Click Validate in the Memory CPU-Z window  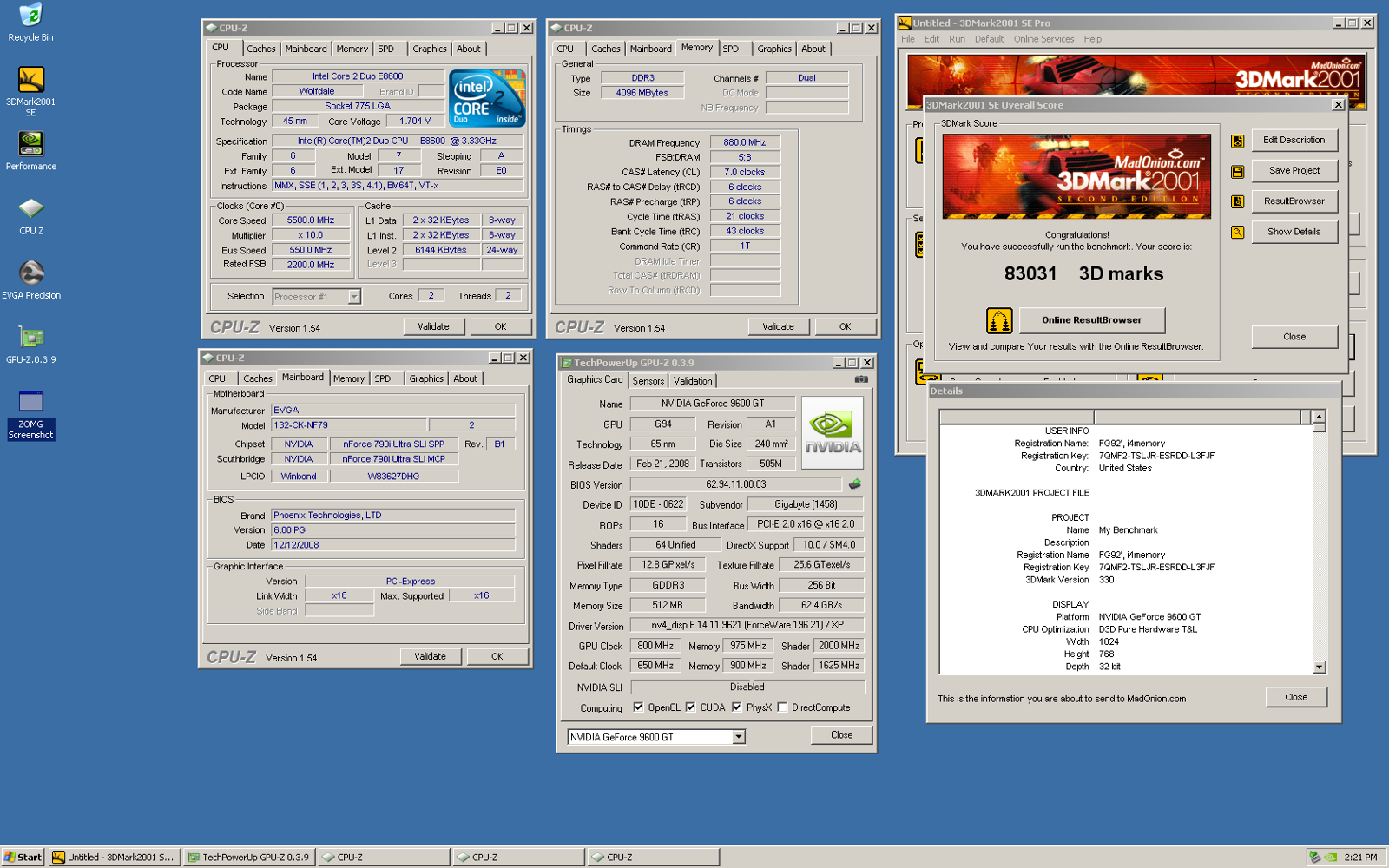click(x=779, y=327)
